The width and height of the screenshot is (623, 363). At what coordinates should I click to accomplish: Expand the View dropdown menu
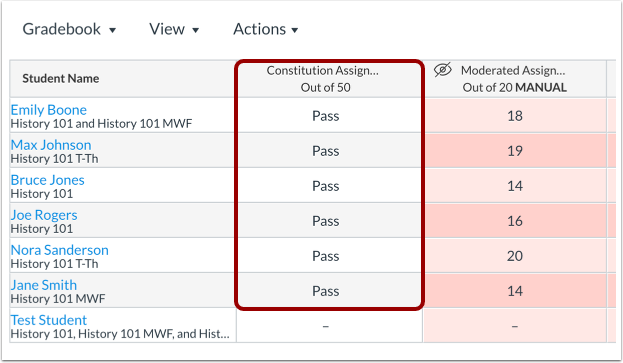click(174, 29)
